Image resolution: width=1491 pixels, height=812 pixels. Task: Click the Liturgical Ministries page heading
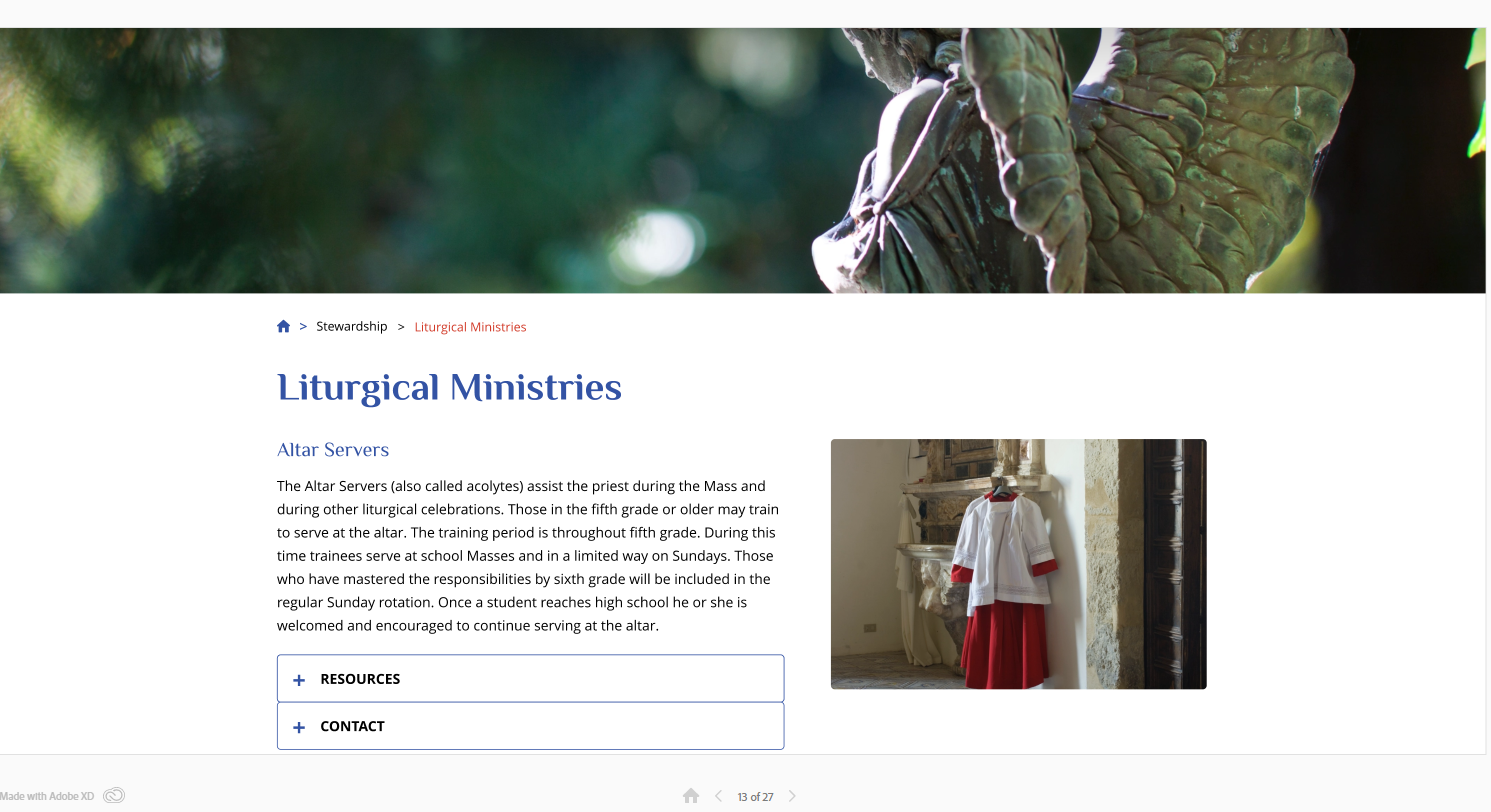[x=449, y=387]
